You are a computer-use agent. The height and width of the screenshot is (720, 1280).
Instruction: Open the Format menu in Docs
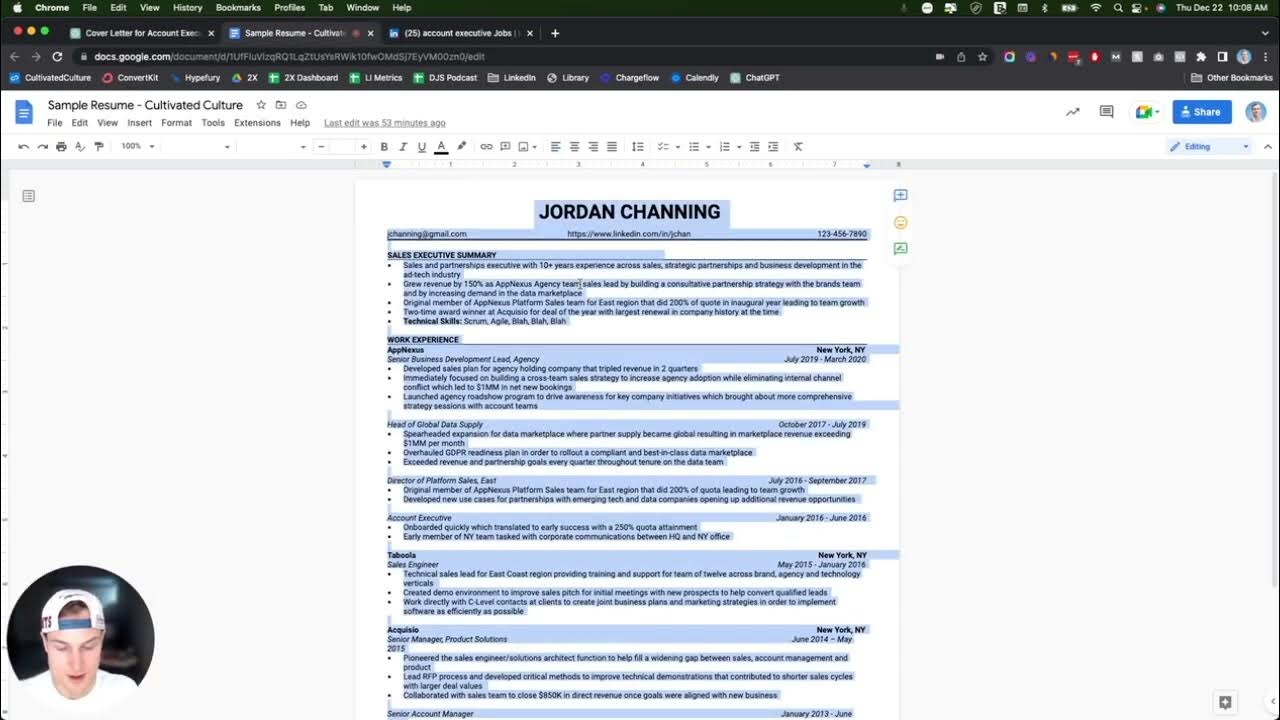point(176,123)
